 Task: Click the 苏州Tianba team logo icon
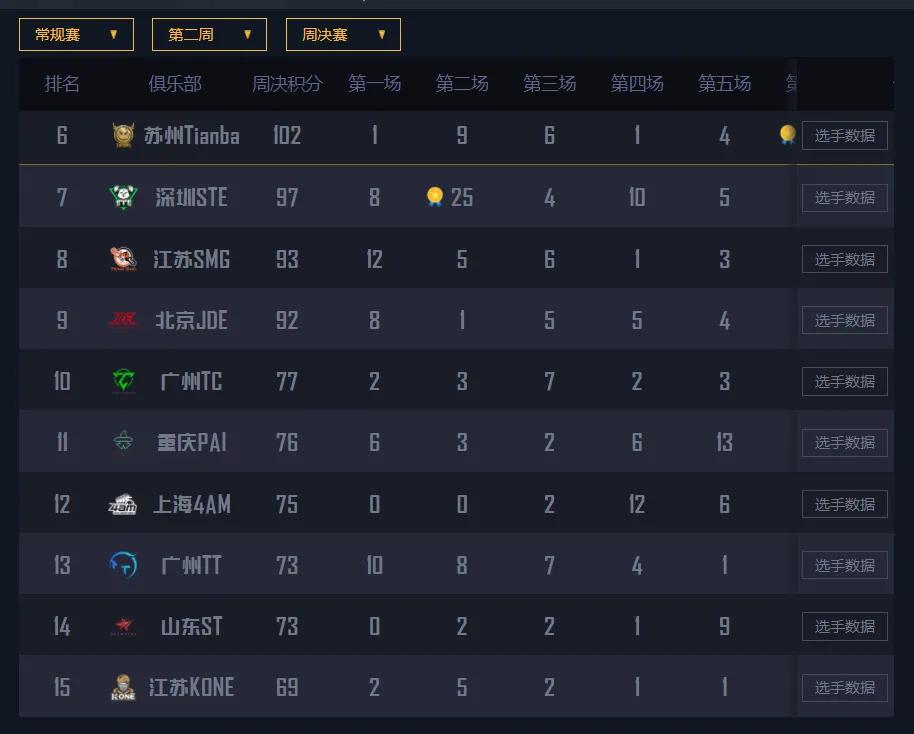click(123, 136)
